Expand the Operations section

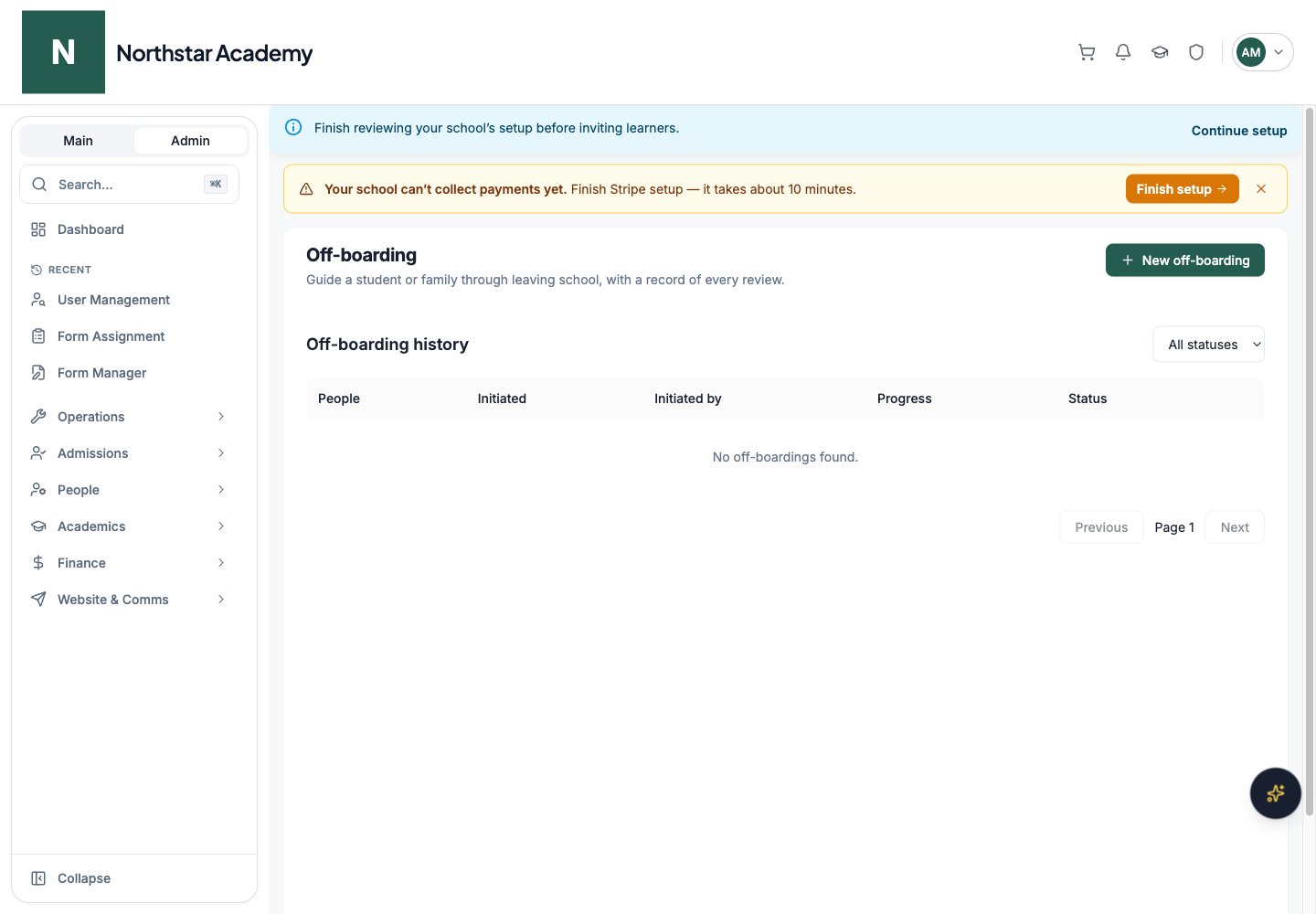click(129, 417)
